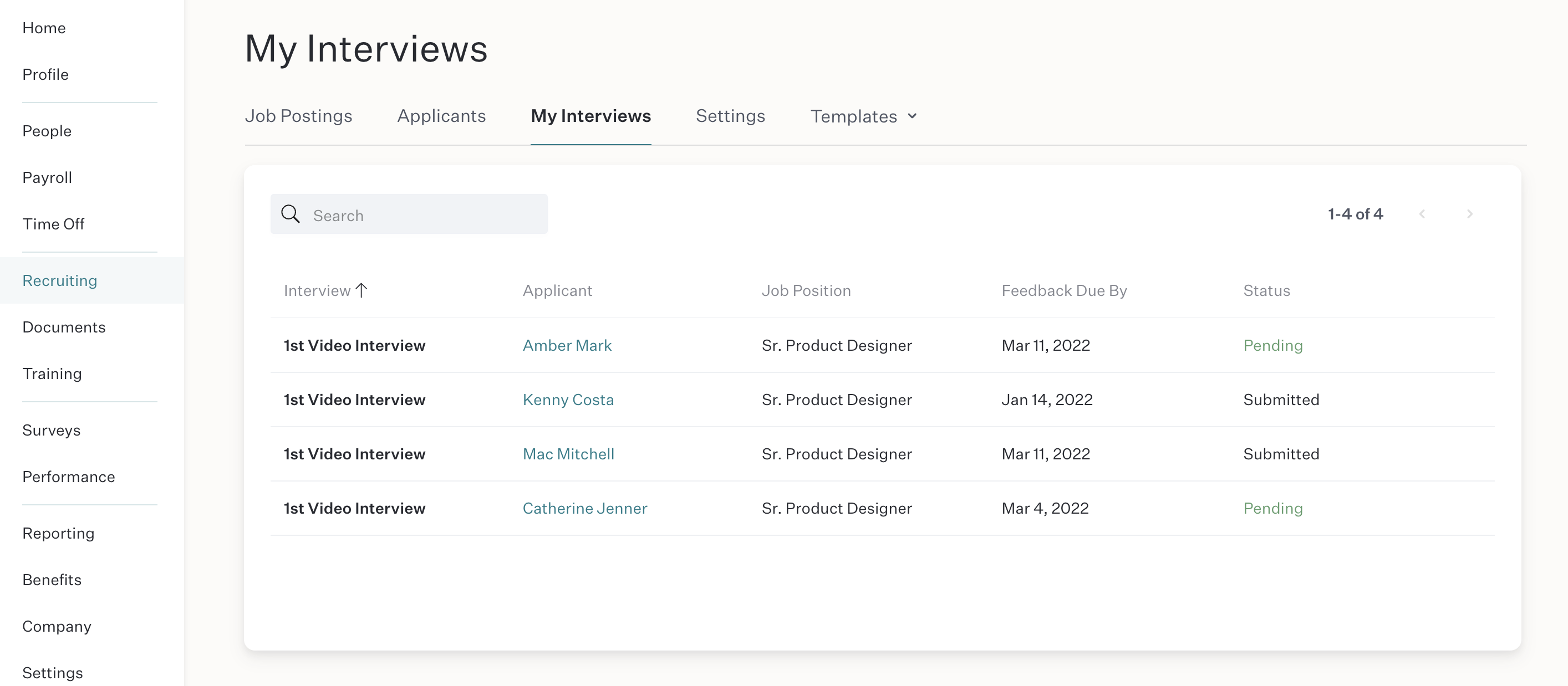The height and width of the screenshot is (686, 1568).
Task: Open Kenny Costa applicant profile
Action: pyautogui.click(x=568, y=399)
